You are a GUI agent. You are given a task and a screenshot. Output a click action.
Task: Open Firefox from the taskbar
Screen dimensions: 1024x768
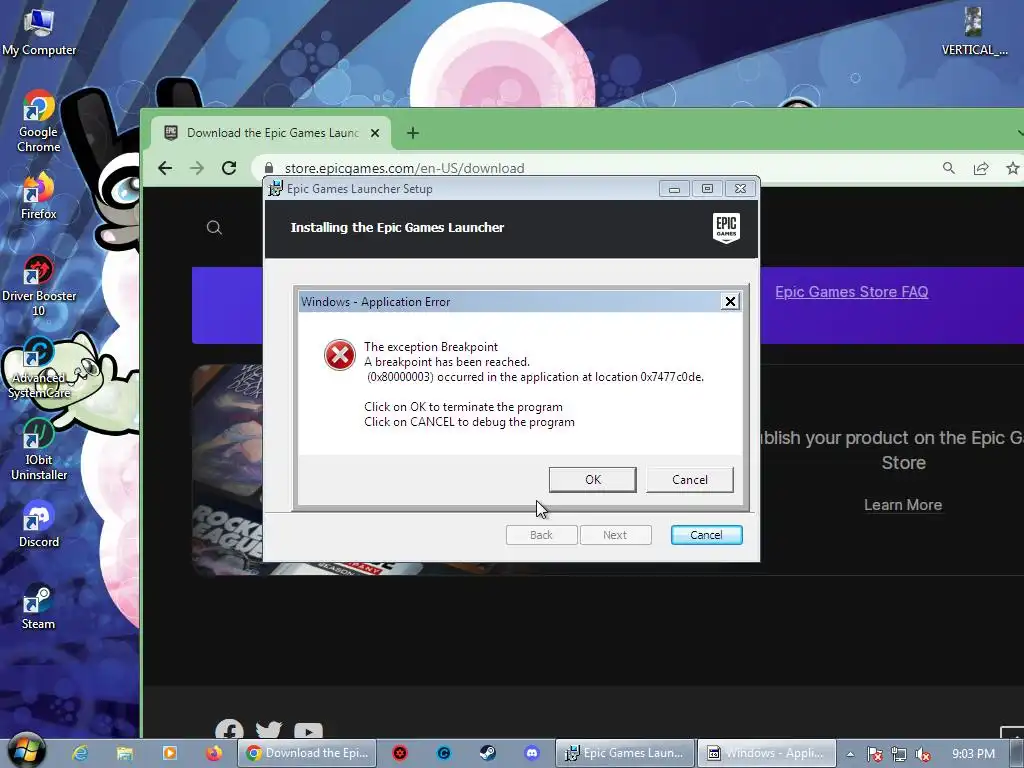click(214, 753)
